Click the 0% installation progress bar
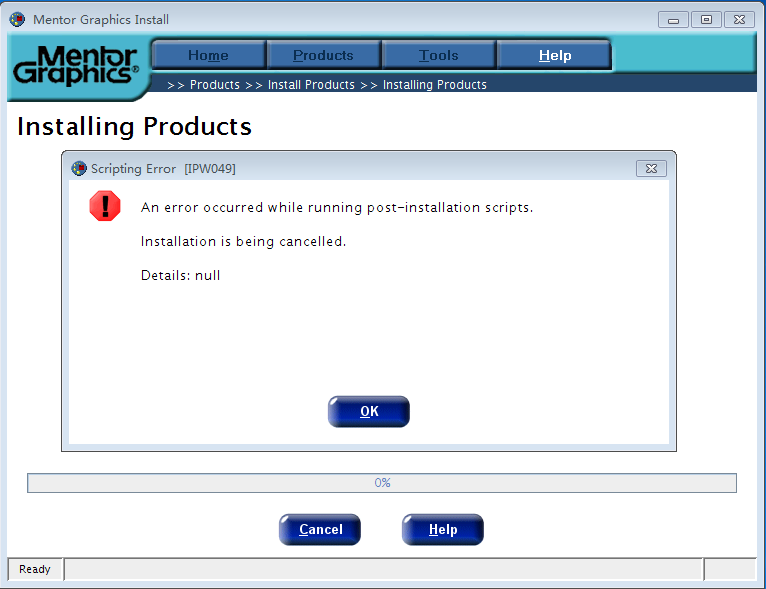This screenshot has height=589, width=766. pyautogui.click(x=382, y=483)
